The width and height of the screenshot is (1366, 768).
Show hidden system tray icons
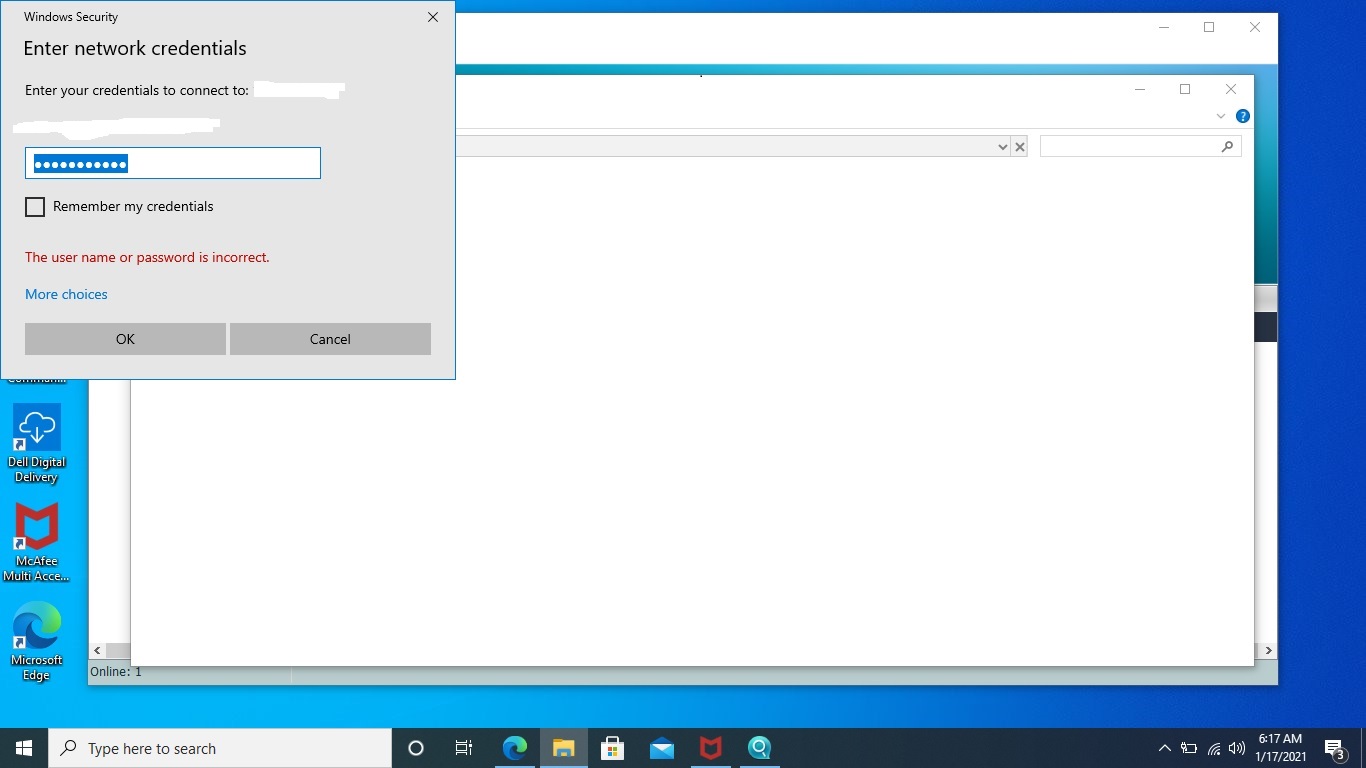[x=1164, y=748]
